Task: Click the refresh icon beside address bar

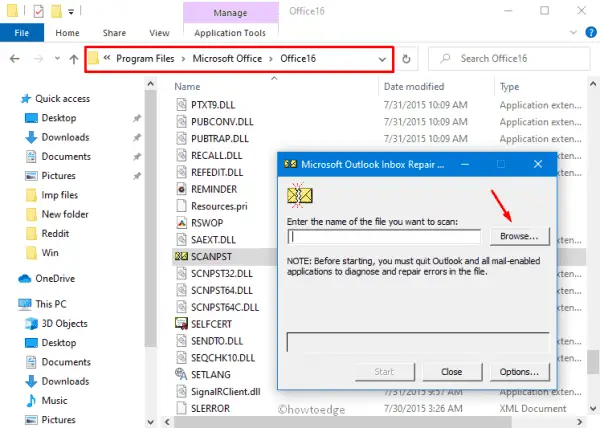Action: point(407,59)
